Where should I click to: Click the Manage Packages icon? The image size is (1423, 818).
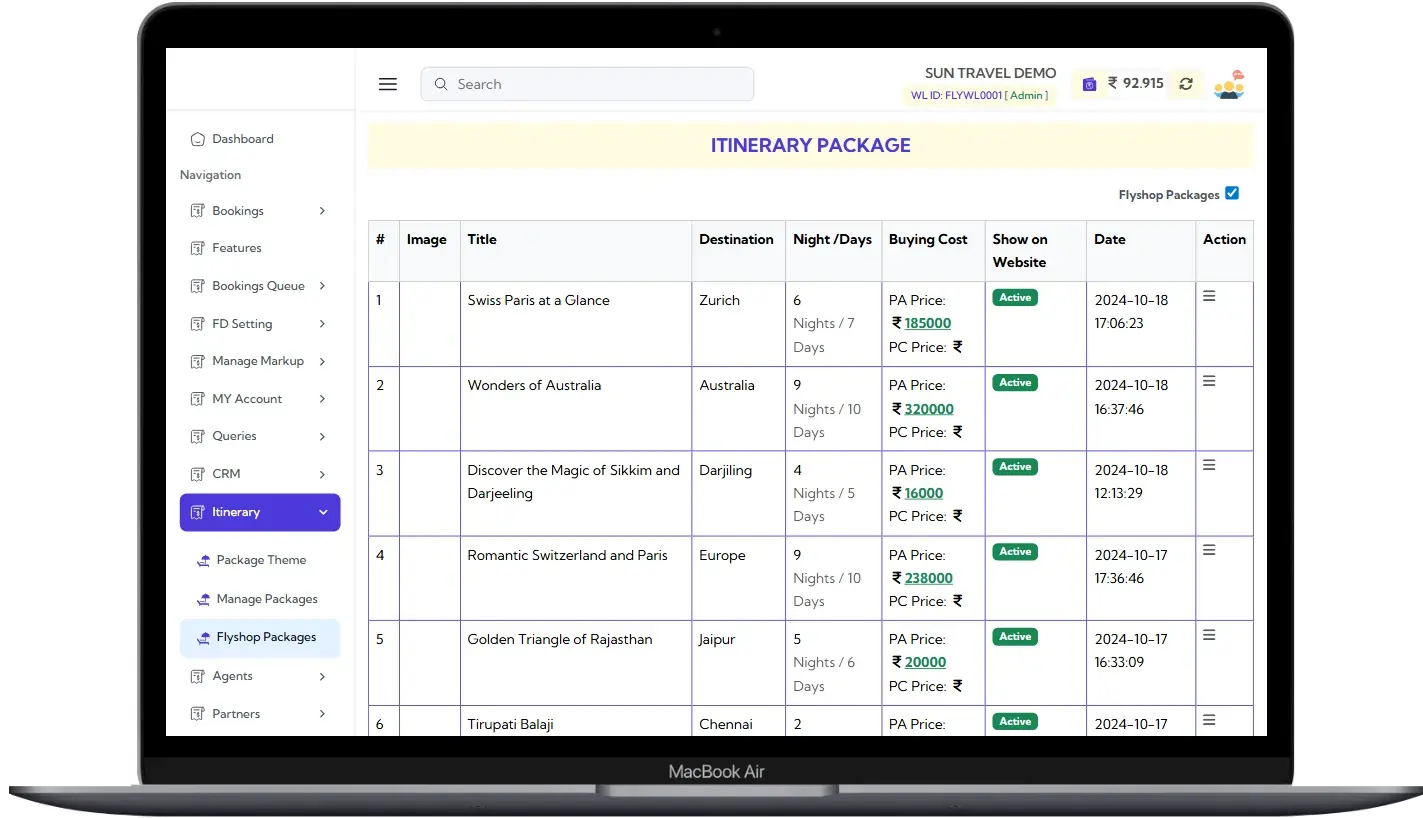[x=203, y=599]
